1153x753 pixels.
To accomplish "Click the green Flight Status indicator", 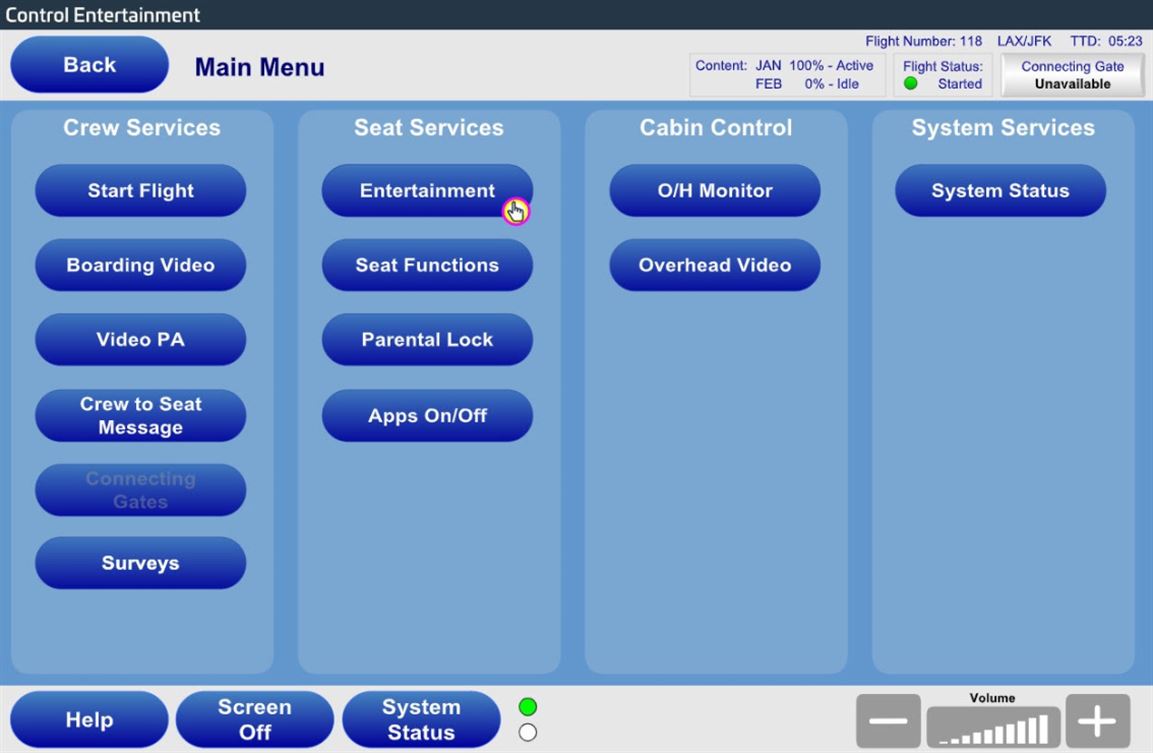I will (x=911, y=84).
